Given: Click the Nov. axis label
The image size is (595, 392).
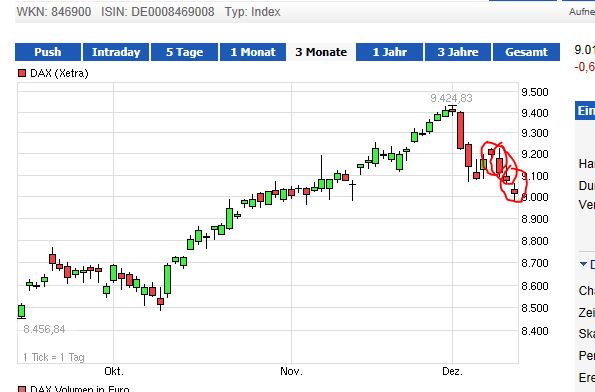Looking at the screenshot, I should pyautogui.click(x=291, y=371).
